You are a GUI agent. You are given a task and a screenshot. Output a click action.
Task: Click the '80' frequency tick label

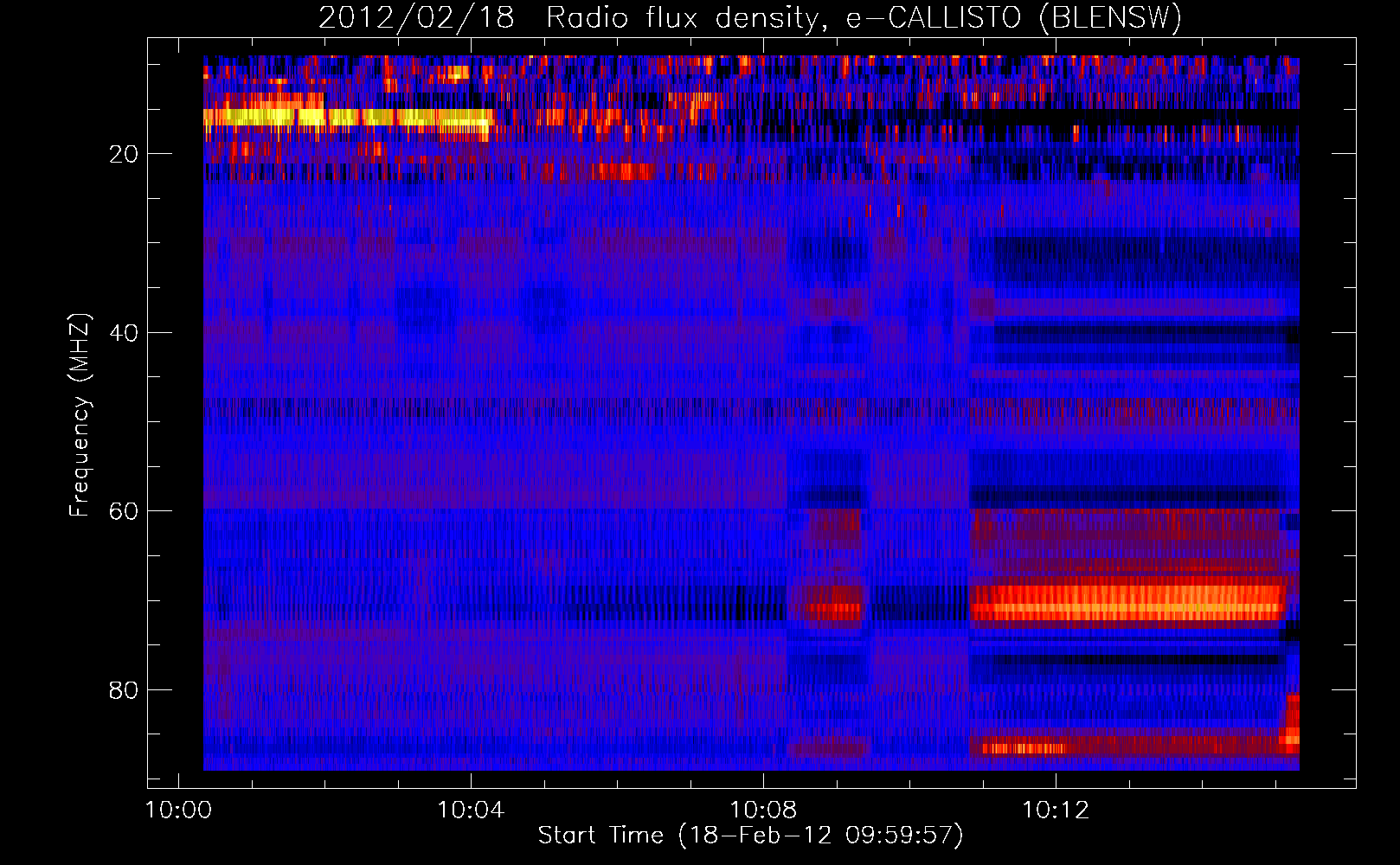point(125,690)
